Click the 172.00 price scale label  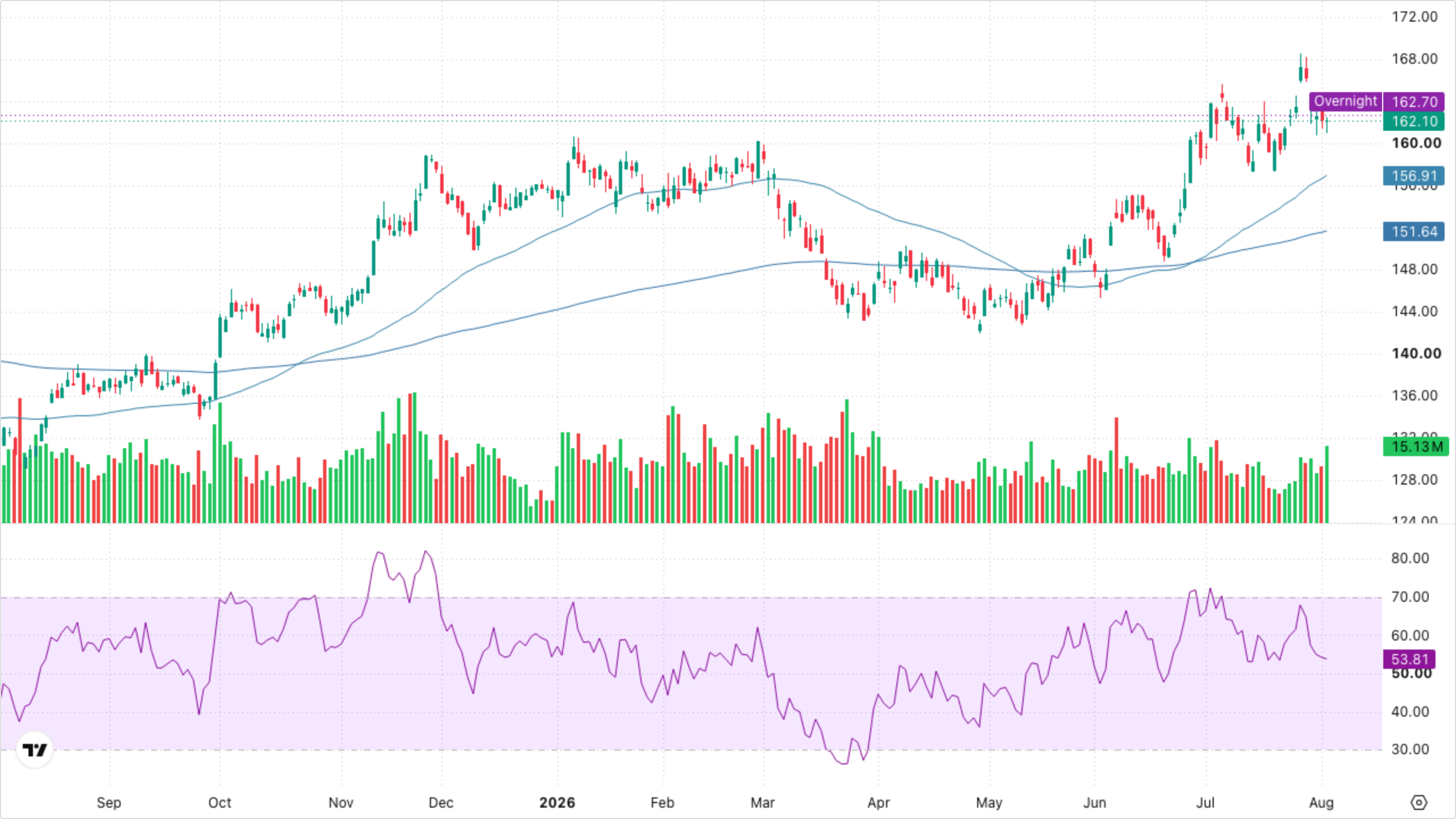tap(1414, 16)
